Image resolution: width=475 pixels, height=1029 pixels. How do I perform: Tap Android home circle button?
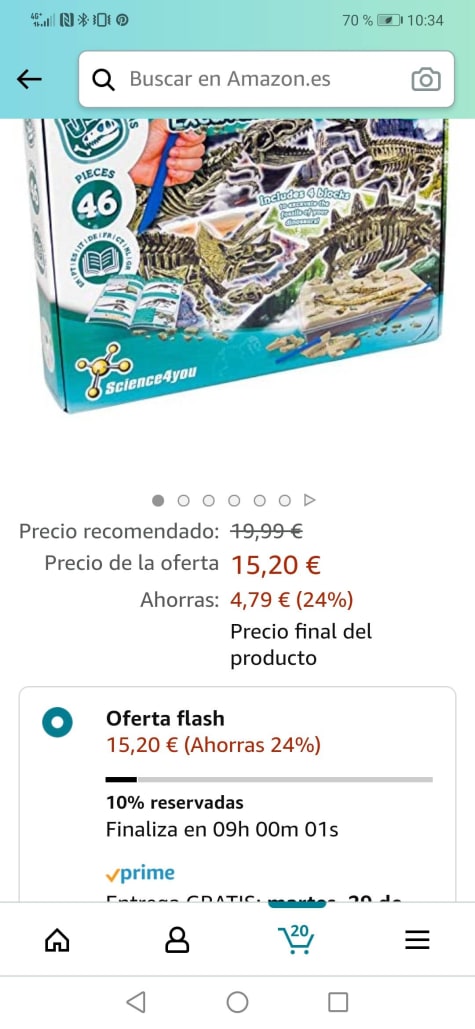coord(238,1002)
